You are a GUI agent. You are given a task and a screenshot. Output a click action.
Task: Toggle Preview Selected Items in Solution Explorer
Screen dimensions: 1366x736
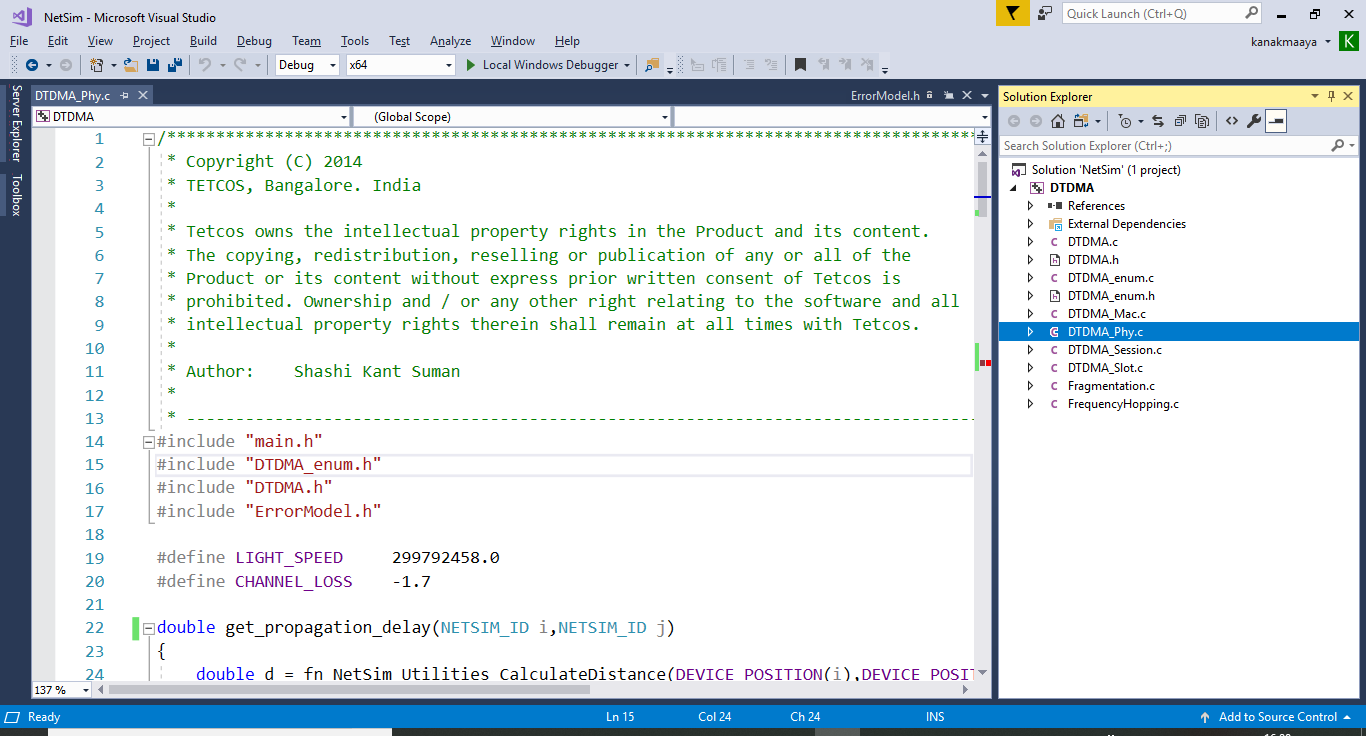pyautogui.click(x=1276, y=121)
